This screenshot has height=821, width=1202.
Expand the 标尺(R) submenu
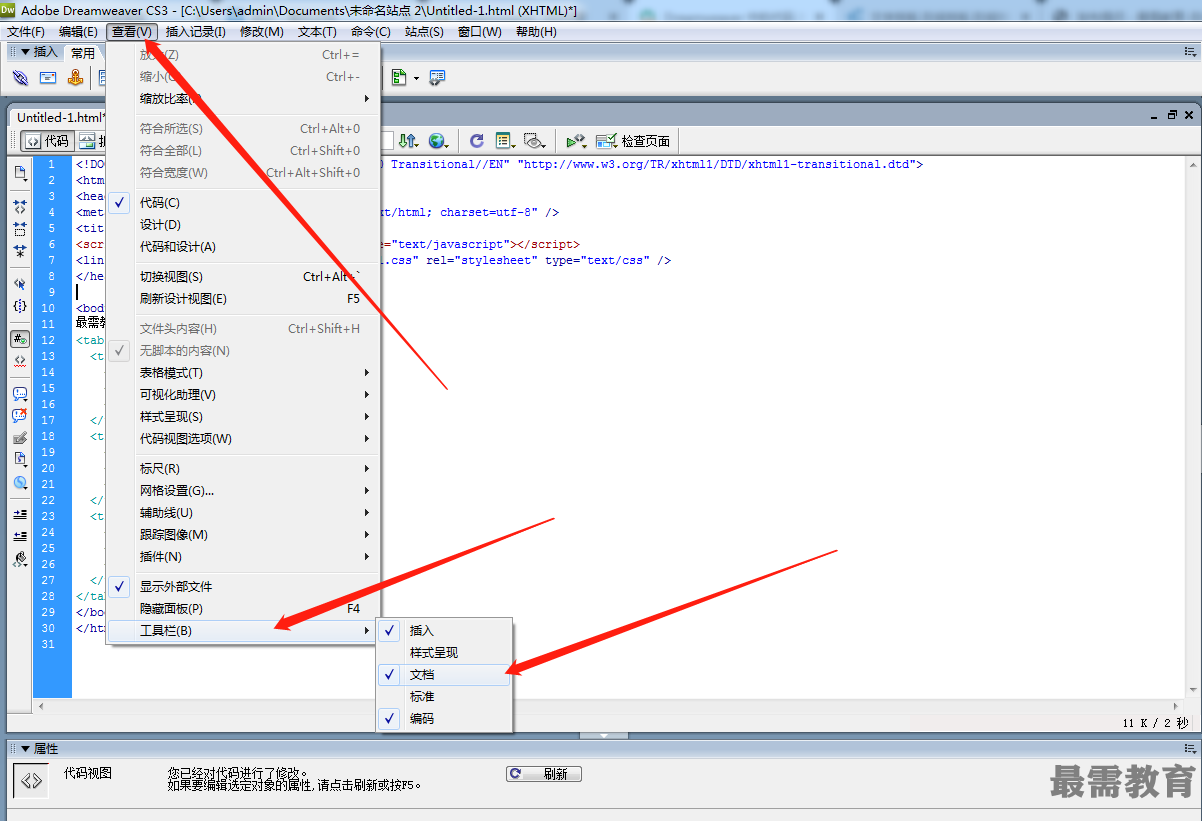pos(243,469)
